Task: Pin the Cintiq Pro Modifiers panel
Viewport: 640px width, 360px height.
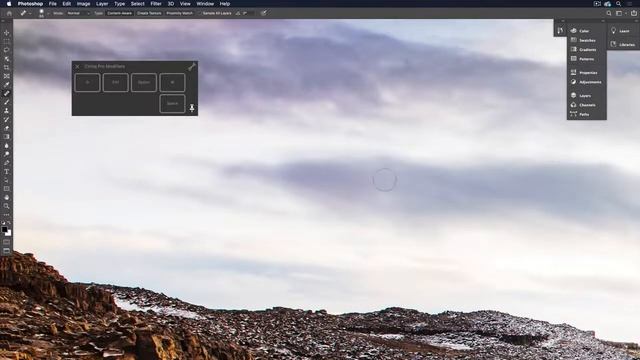Action: (x=192, y=108)
